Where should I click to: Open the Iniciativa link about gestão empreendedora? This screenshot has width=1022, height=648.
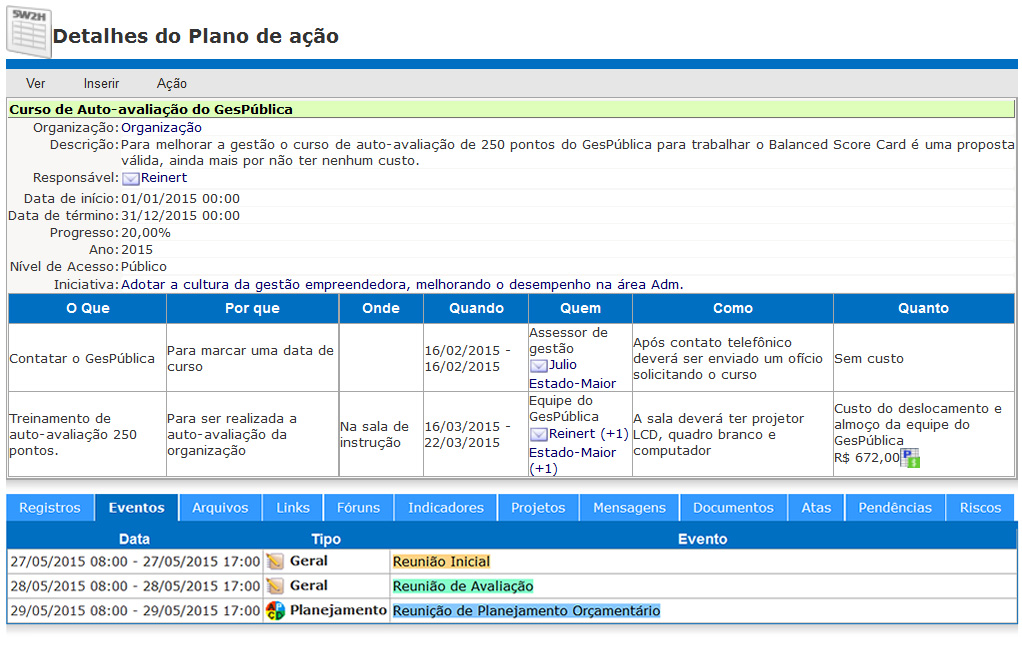[x=402, y=285]
